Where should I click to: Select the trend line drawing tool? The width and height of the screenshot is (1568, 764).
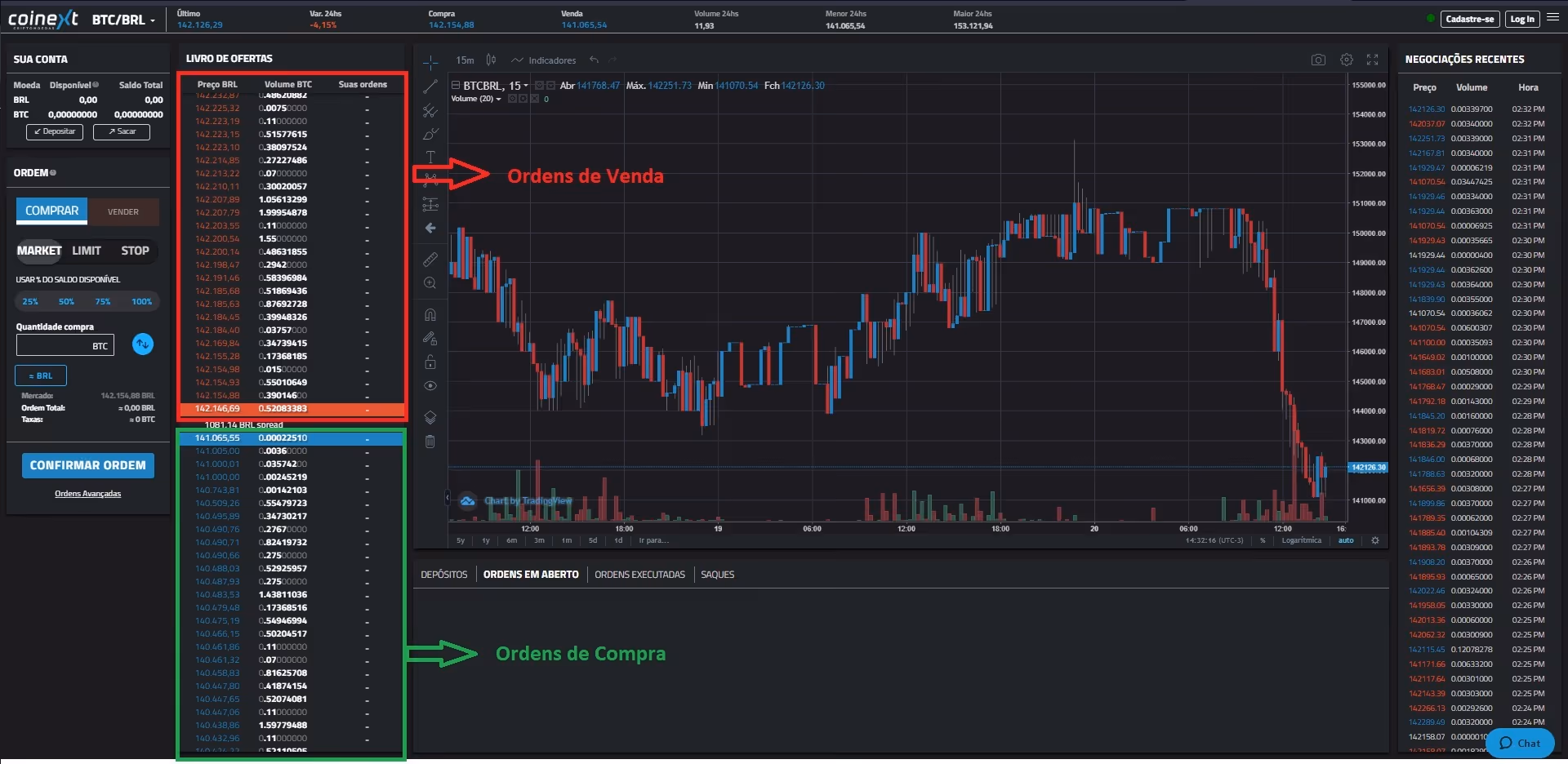pos(430,87)
